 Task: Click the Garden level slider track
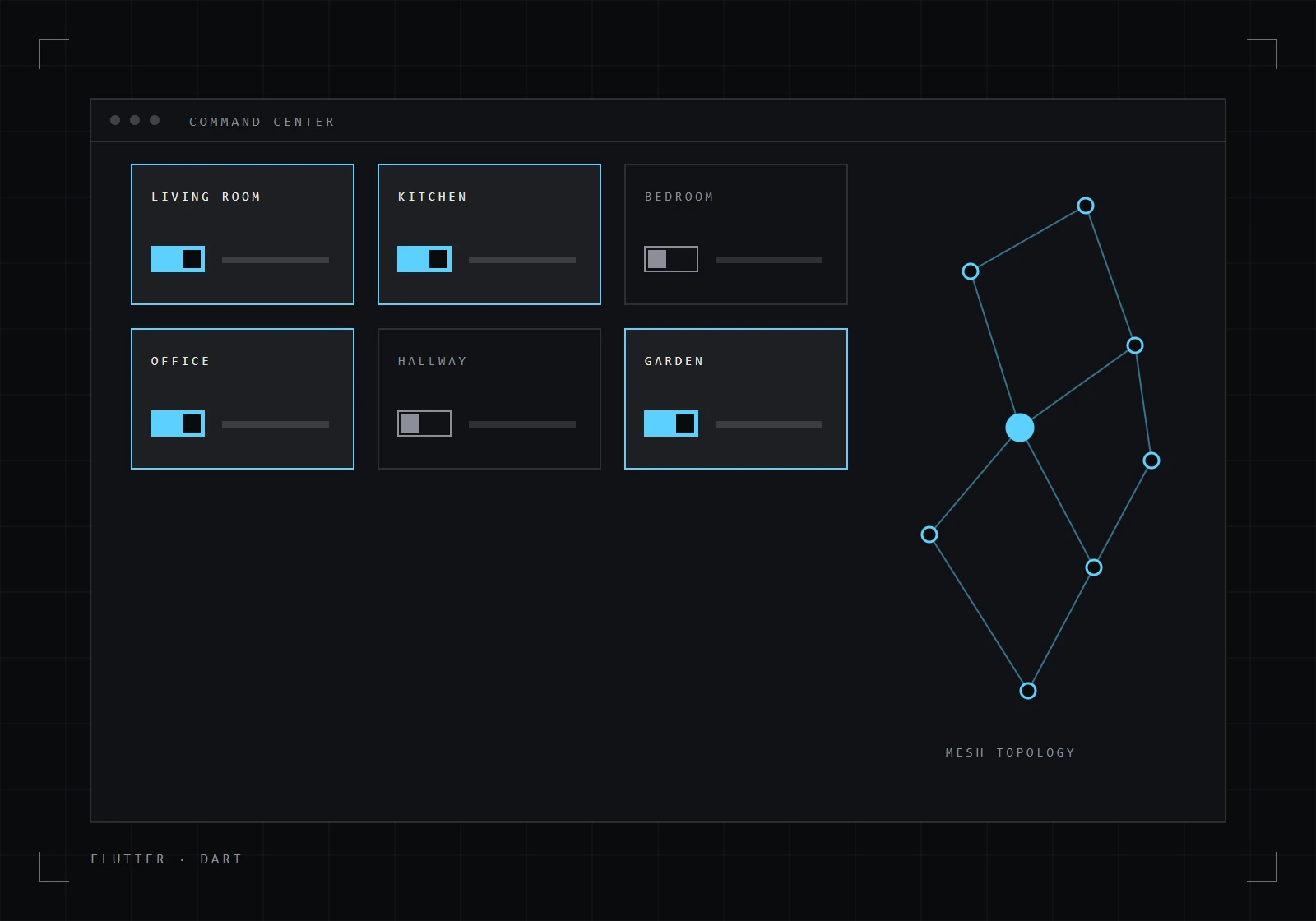click(x=769, y=424)
